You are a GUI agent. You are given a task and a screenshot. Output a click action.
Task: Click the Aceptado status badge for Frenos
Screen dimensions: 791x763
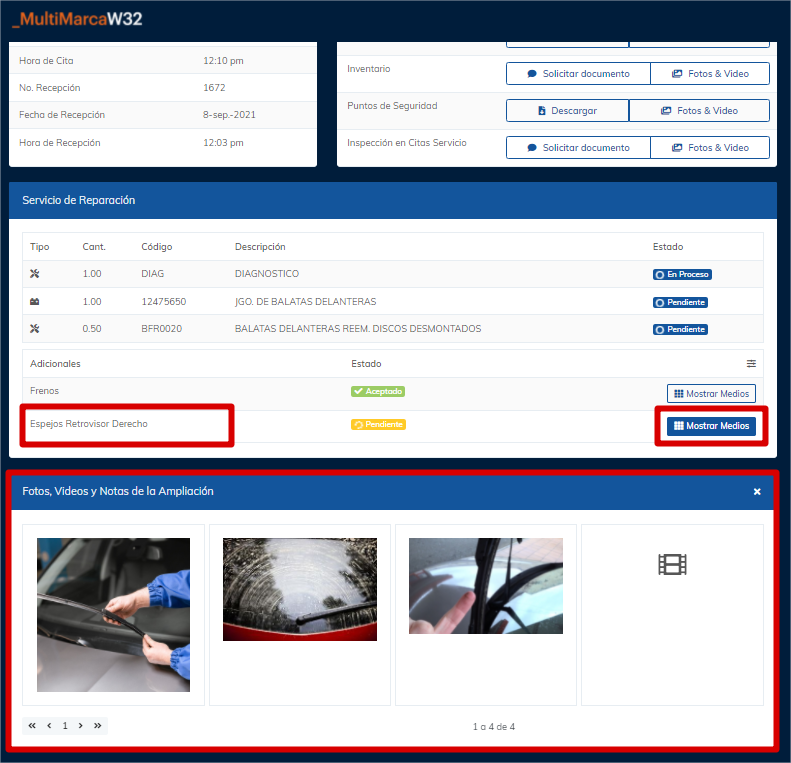378,392
